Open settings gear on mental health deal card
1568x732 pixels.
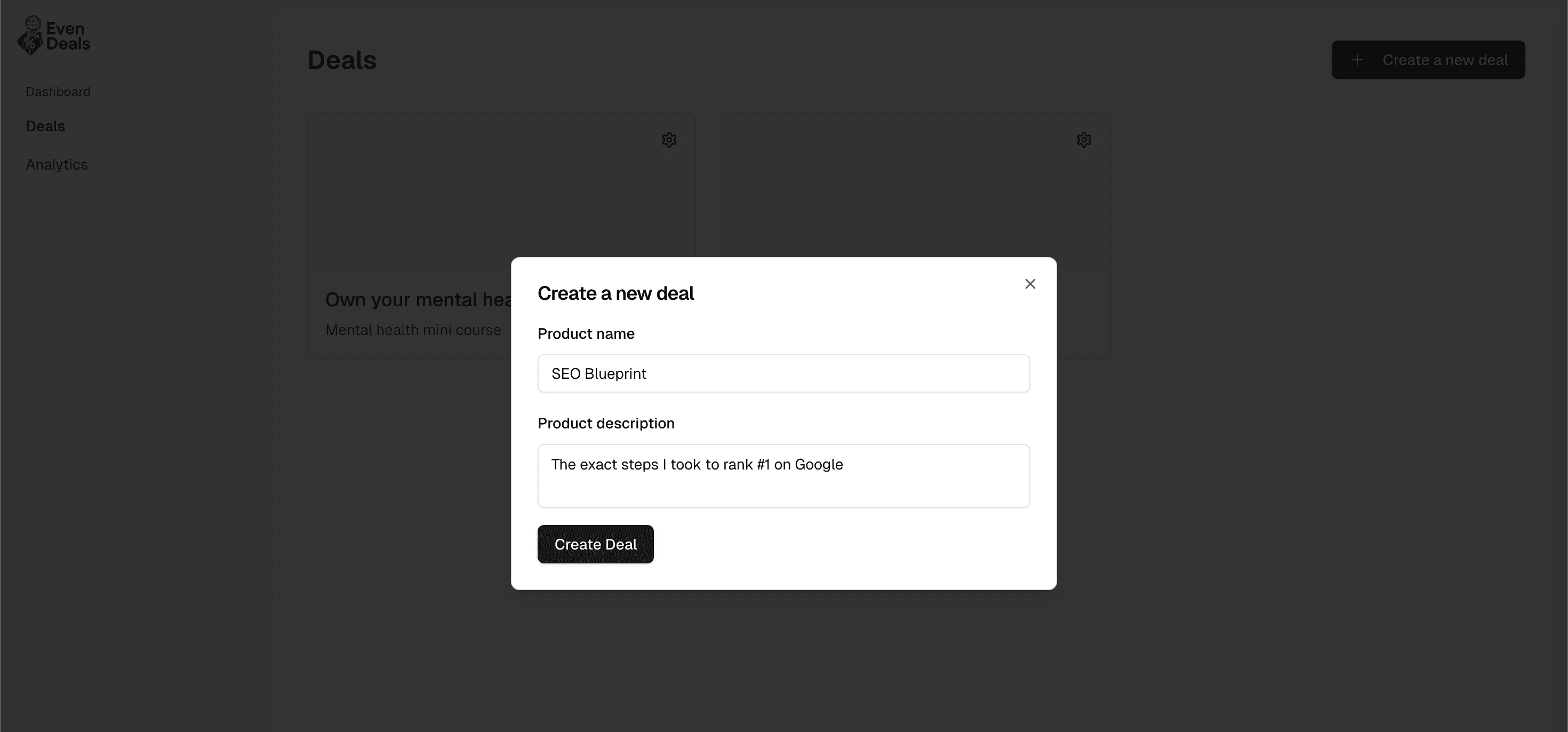(669, 140)
